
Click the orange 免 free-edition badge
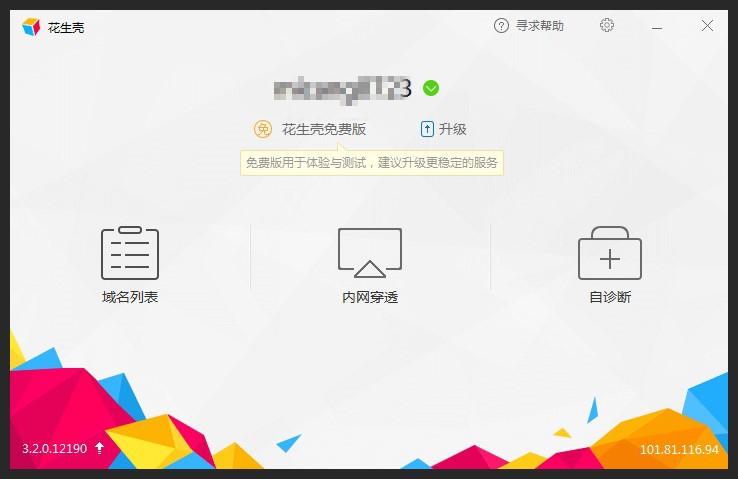263,129
